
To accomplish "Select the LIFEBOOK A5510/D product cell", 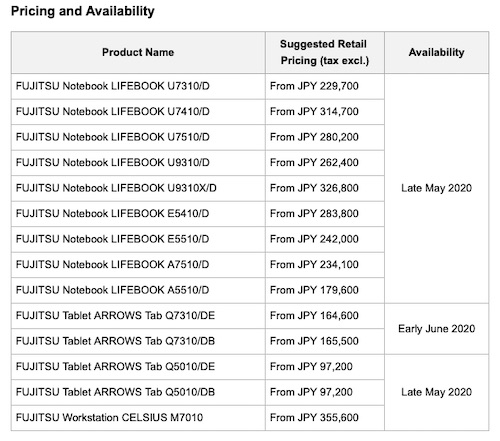I will click(x=138, y=290).
